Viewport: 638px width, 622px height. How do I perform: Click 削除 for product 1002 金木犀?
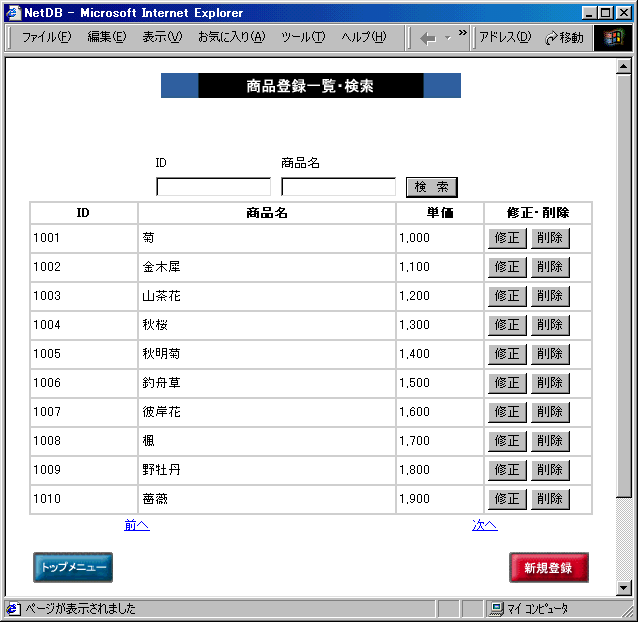(551, 267)
